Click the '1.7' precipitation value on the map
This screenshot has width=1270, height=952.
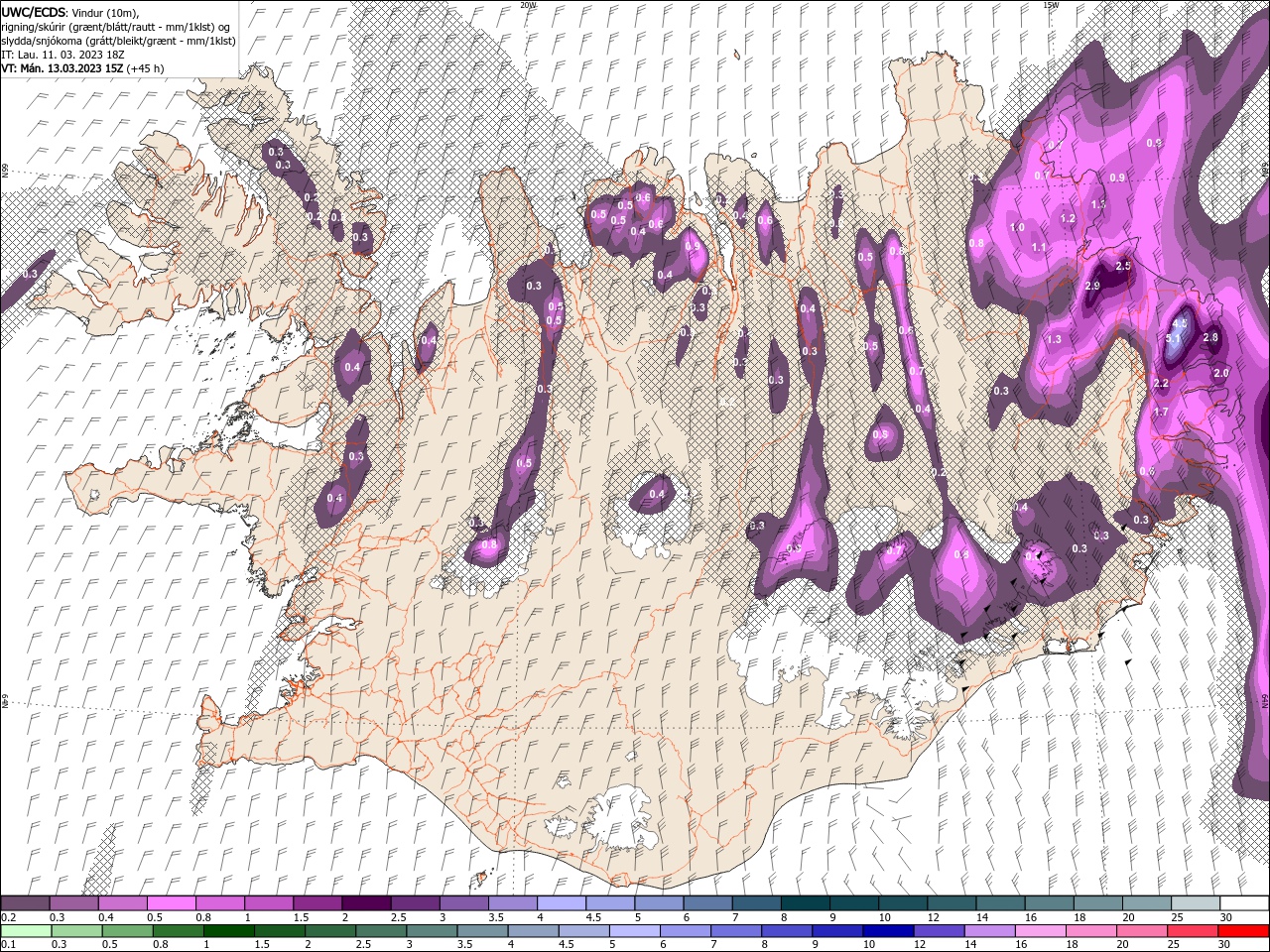tap(1162, 412)
